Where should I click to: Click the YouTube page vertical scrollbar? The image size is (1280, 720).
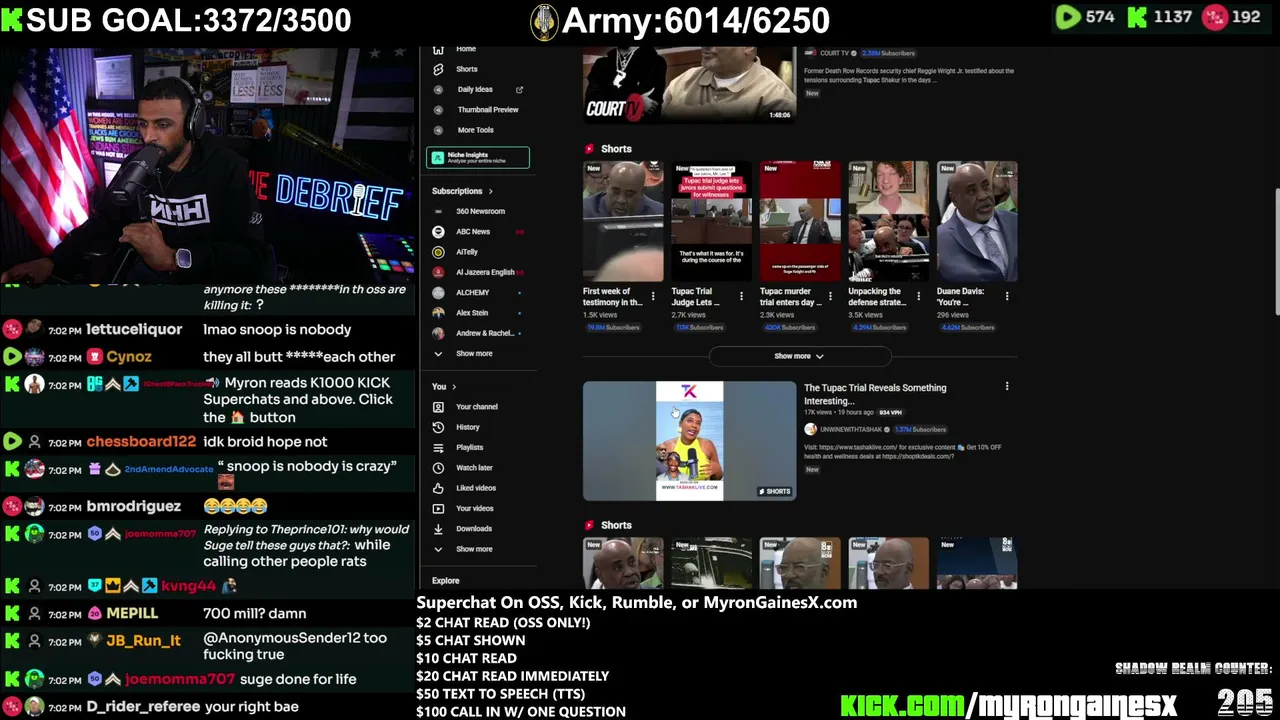click(x=1275, y=252)
